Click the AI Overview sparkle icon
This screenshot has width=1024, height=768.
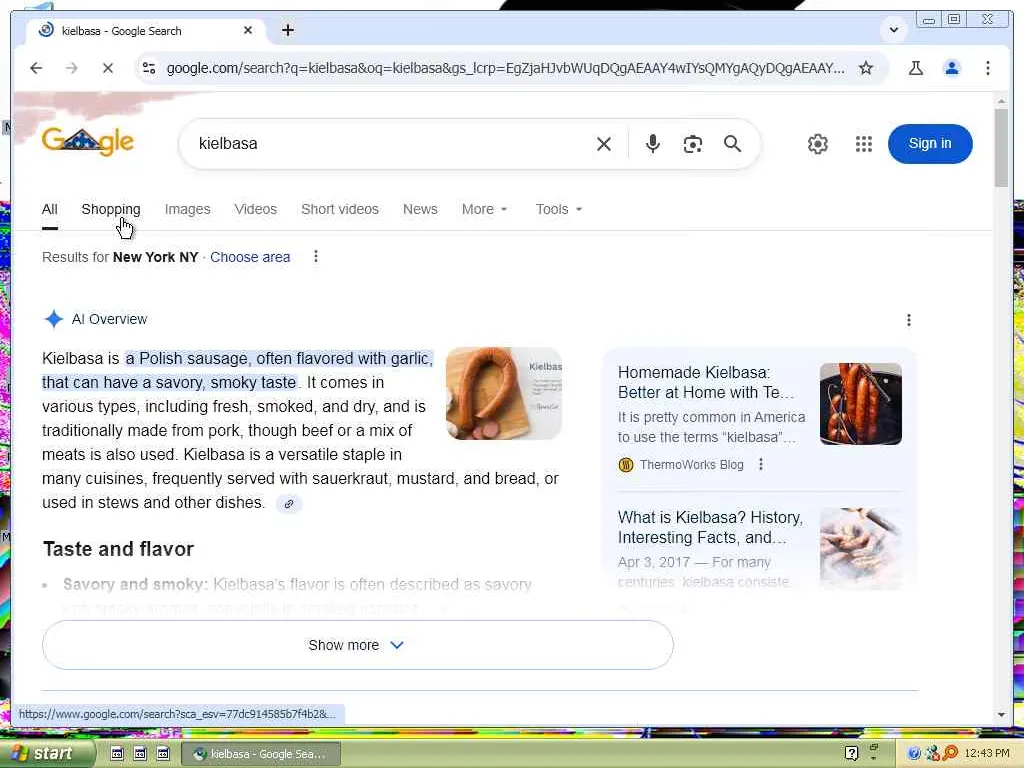pos(54,319)
